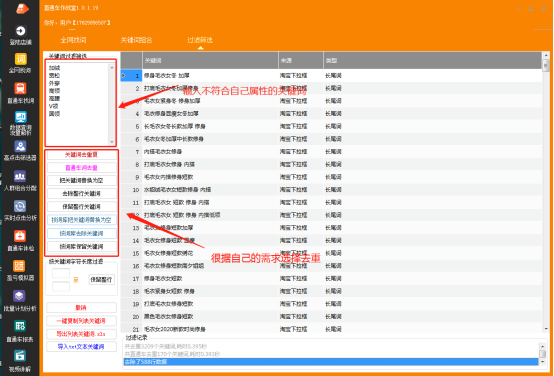This screenshot has width=554, height=376.
Task: Sort by the 来源 column header
Action: pyautogui.click(x=301, y=60)
